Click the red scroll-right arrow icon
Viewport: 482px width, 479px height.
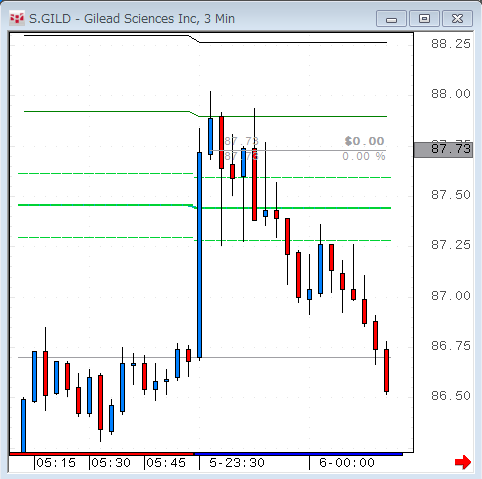coord(463,462)
